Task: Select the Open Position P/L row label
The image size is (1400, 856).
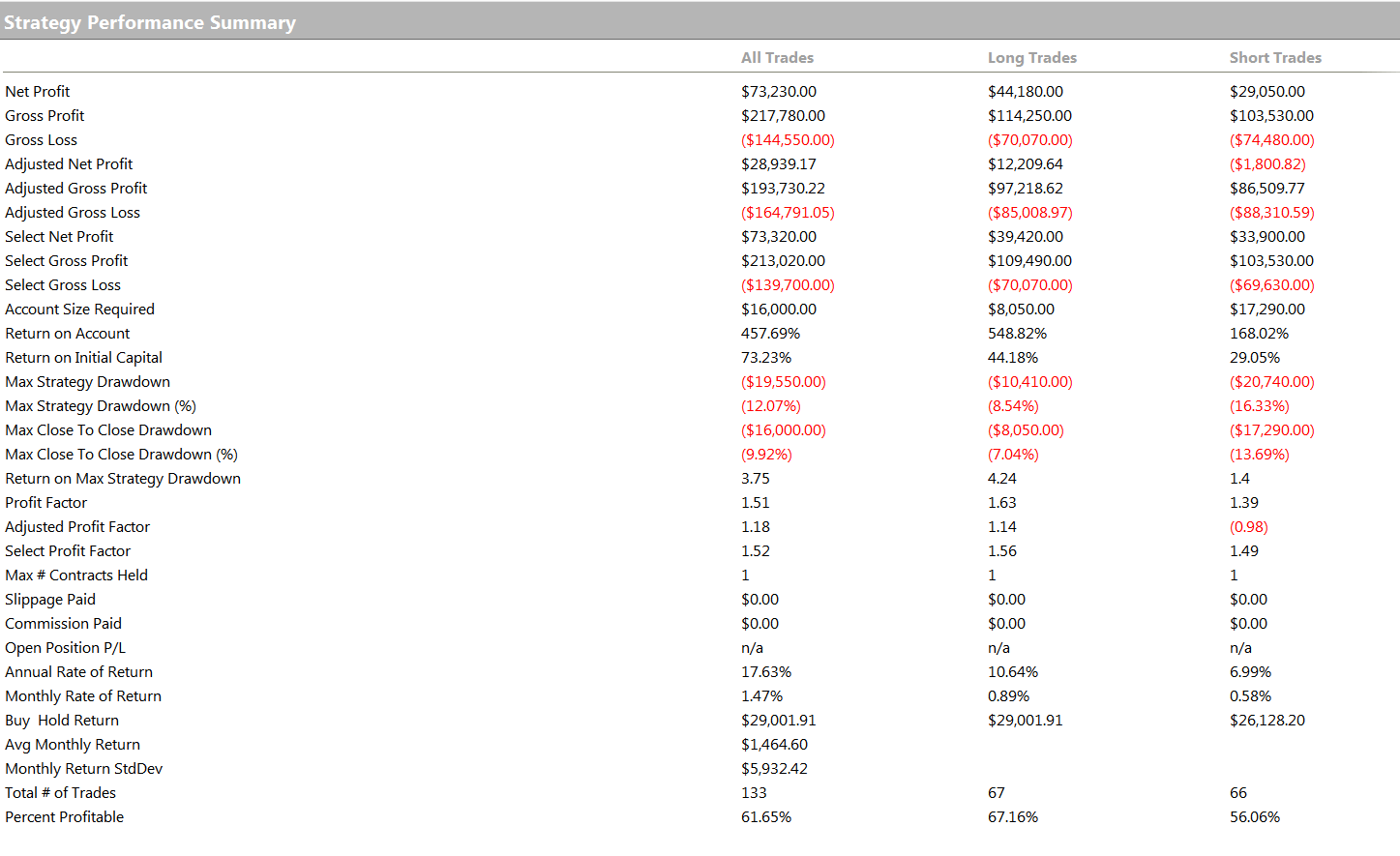Action: tap(65, 648)
